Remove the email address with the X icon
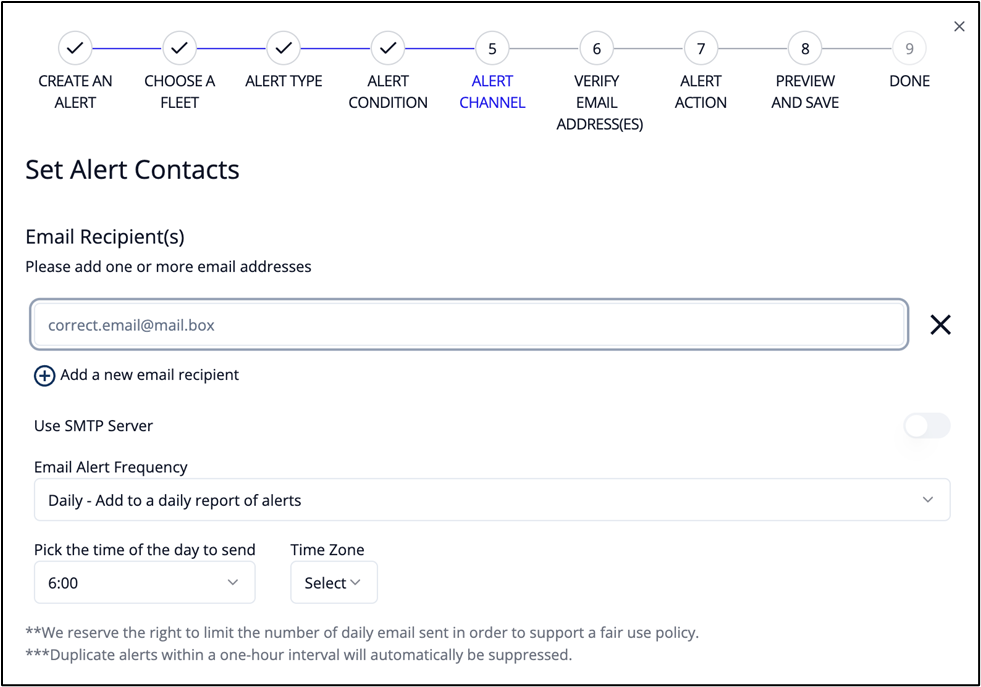 pos(940,324)
